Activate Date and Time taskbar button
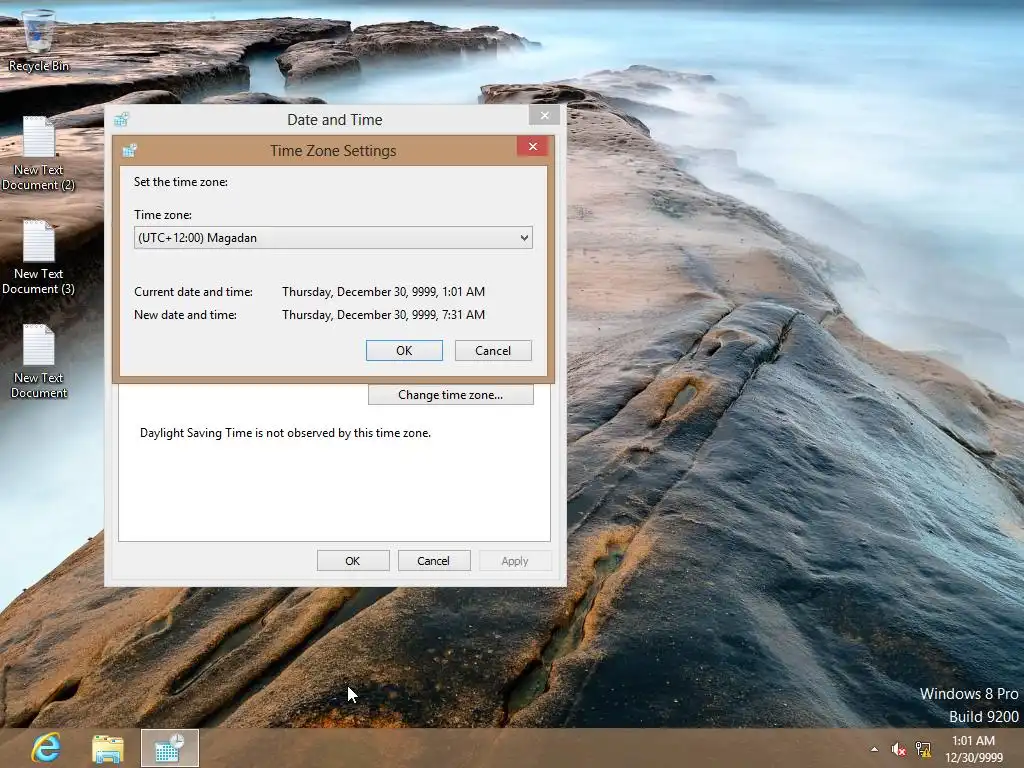The height and width of the screenshot is (768, 1024). tap(170, 748)
